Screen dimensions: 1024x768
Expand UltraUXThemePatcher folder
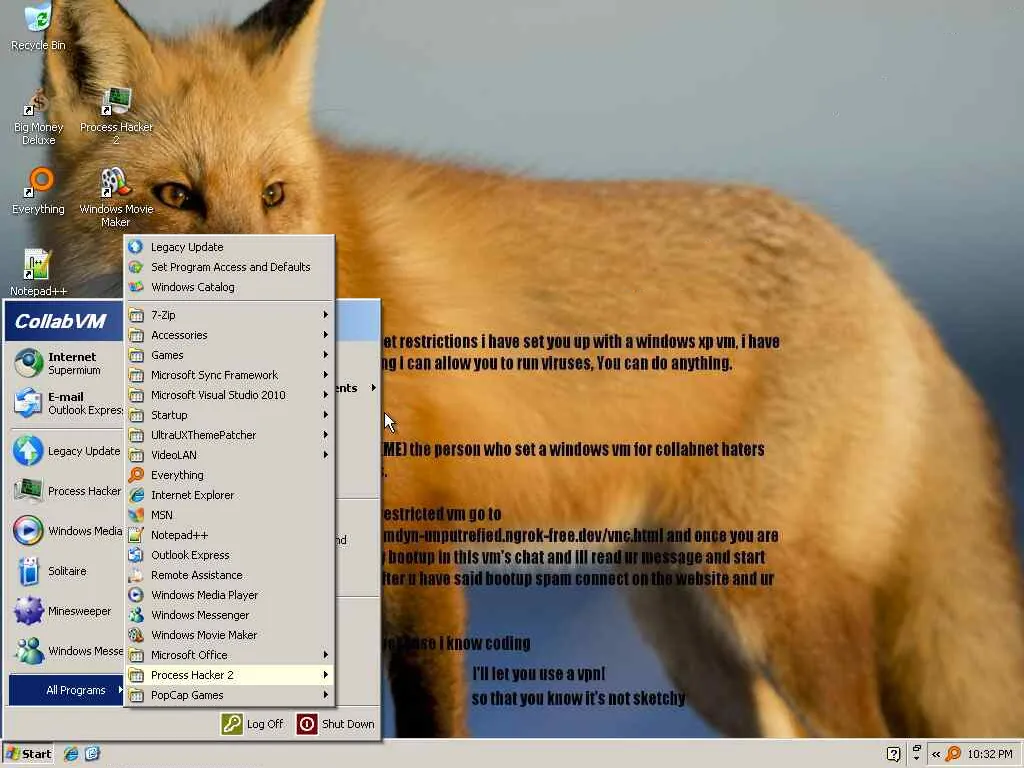tap(229, 435)
